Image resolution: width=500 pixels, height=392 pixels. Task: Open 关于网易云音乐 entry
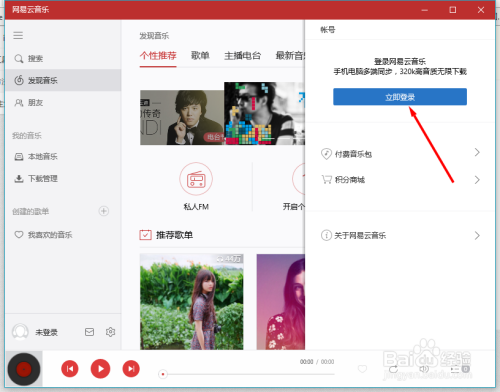(400, 235)
